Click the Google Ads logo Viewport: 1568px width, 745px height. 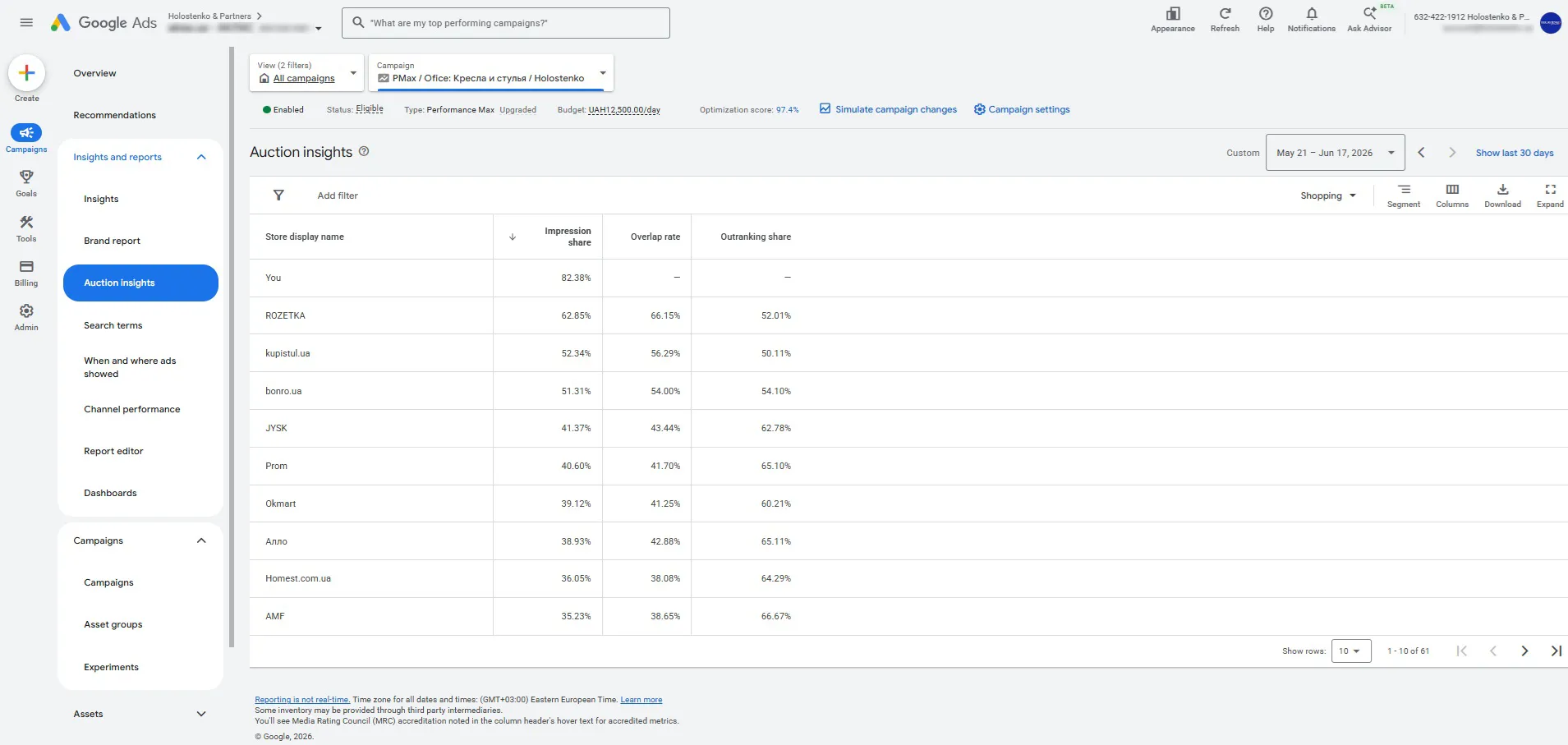[103, 23]
